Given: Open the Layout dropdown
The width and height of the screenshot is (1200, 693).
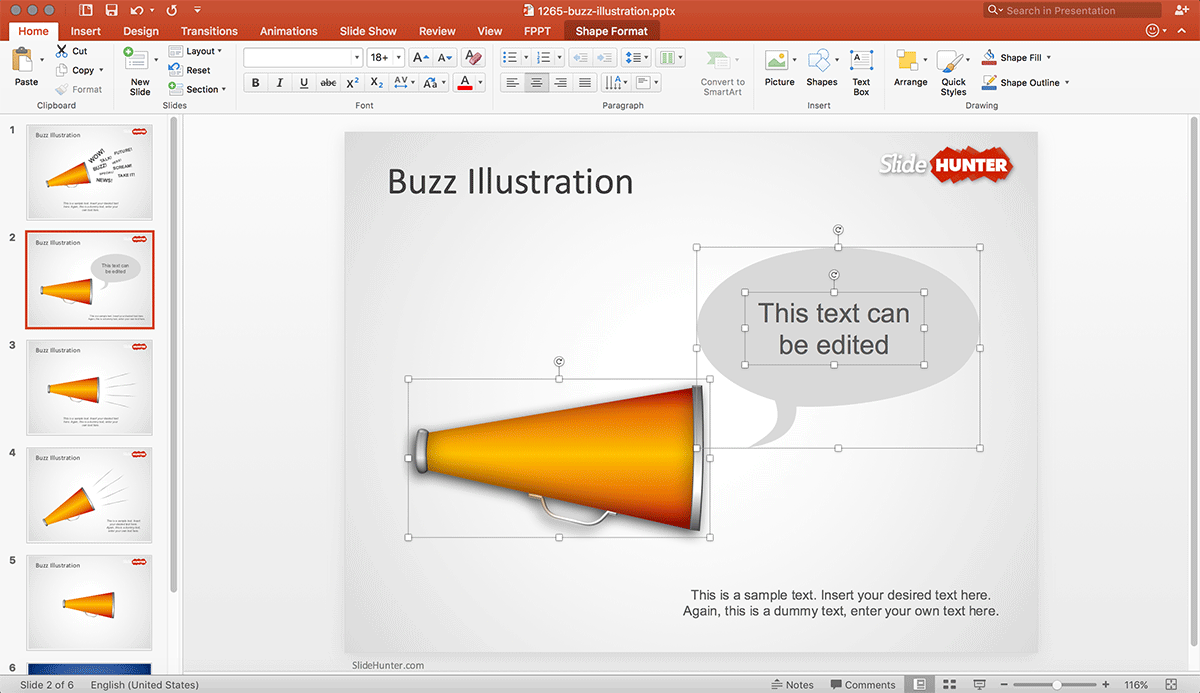Looking at the screenshot, I should (197, 51).
